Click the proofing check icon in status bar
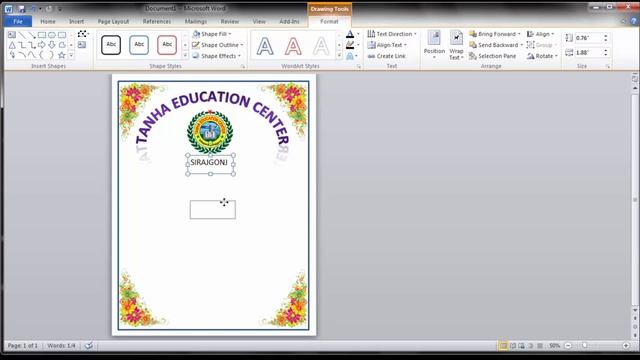Screen dimensions: 640x360 click(x=89, y=346)
